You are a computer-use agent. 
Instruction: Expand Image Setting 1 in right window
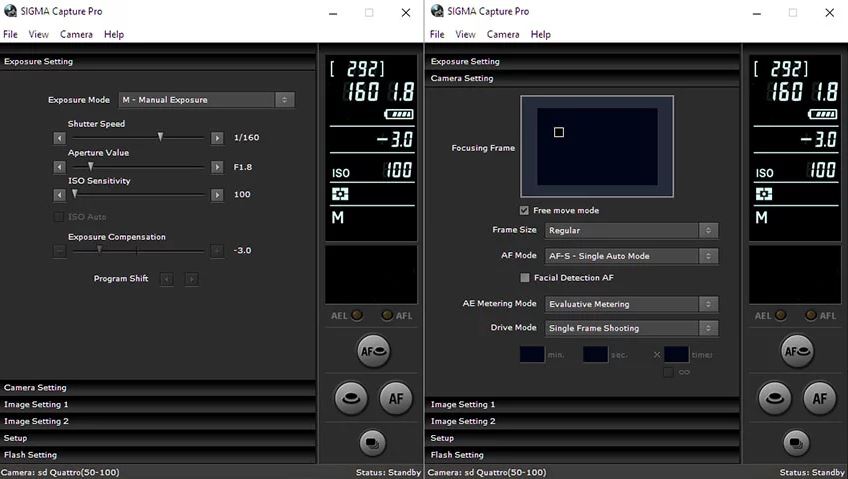point(583,404)
